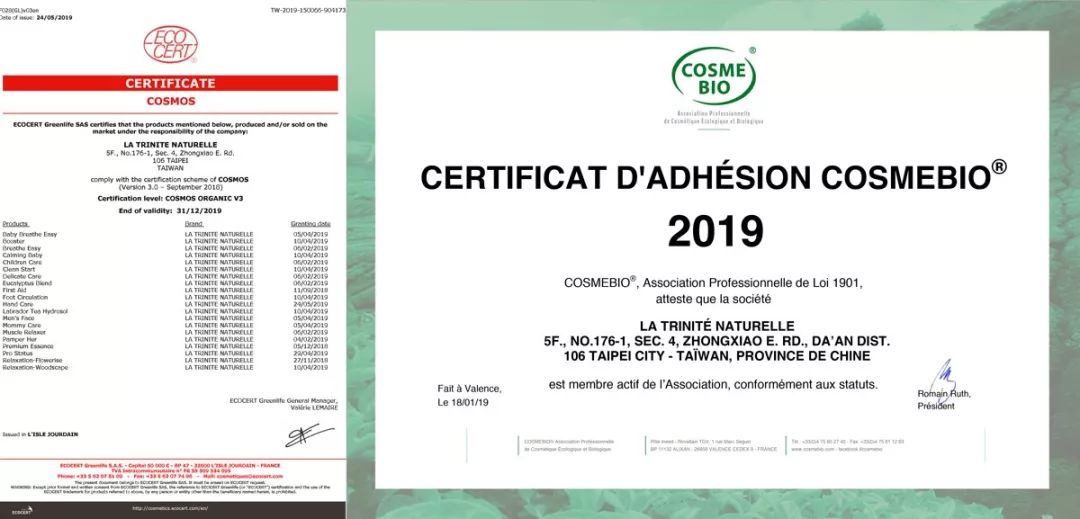Viewport: 1080px width, 519px height.
Task: Select the Premium Essence product row
Action: pyautogui.click(x=166, y=346)
